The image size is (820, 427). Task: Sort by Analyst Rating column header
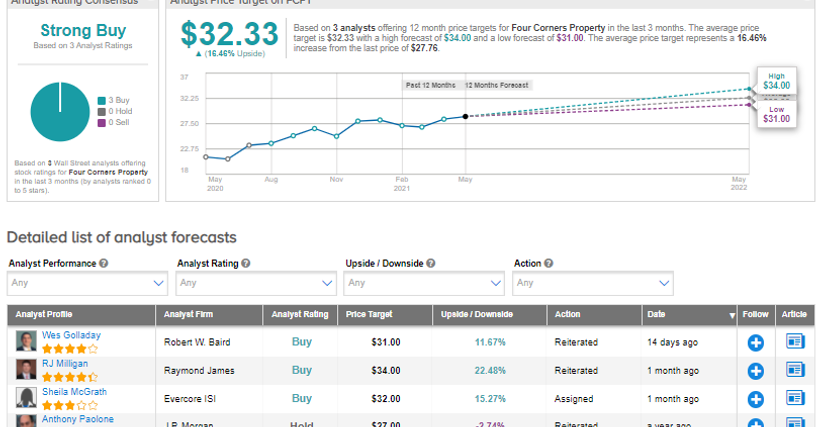click(300, 314)
